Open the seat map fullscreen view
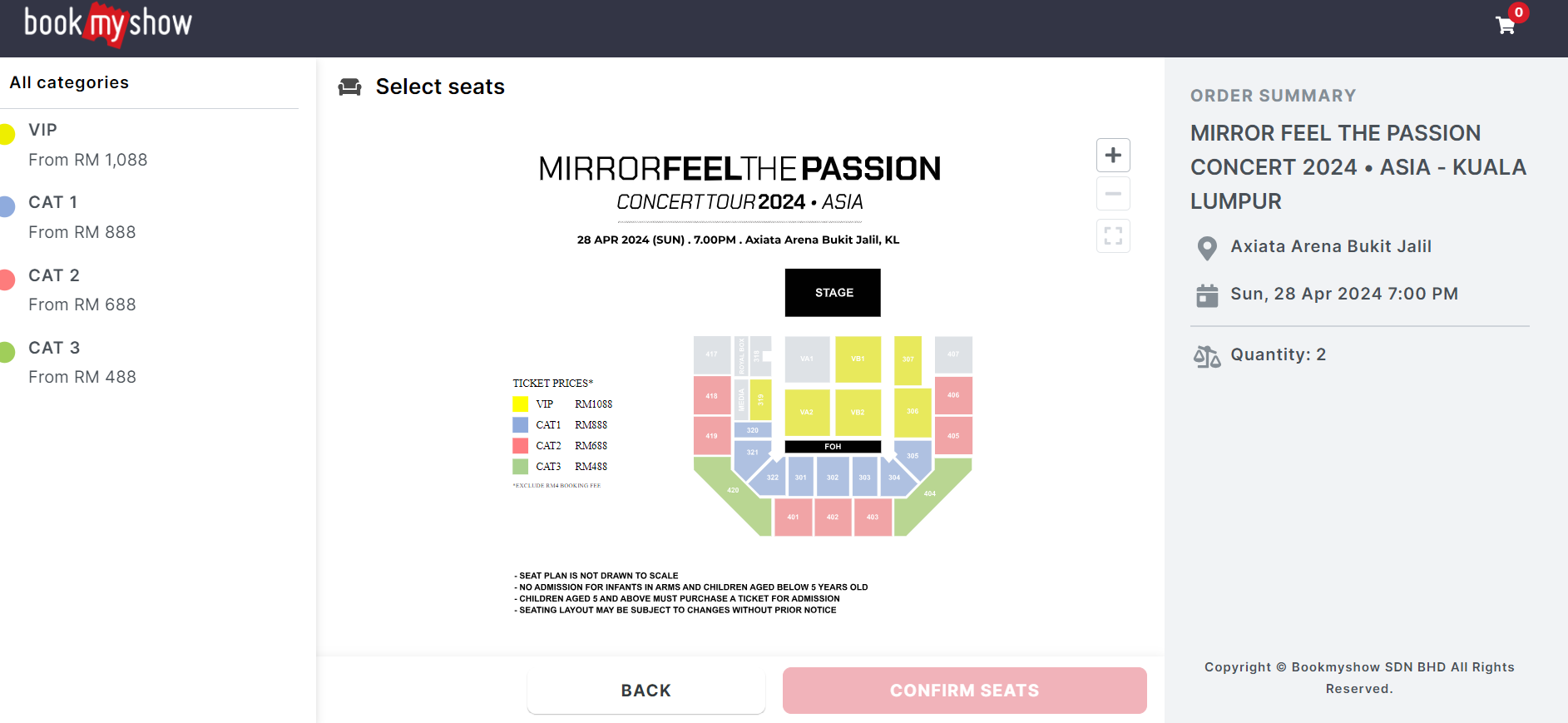Image resolution: width=1568 pixels, height=723 pixels. pyautogui.click(x=1113, y=236)
